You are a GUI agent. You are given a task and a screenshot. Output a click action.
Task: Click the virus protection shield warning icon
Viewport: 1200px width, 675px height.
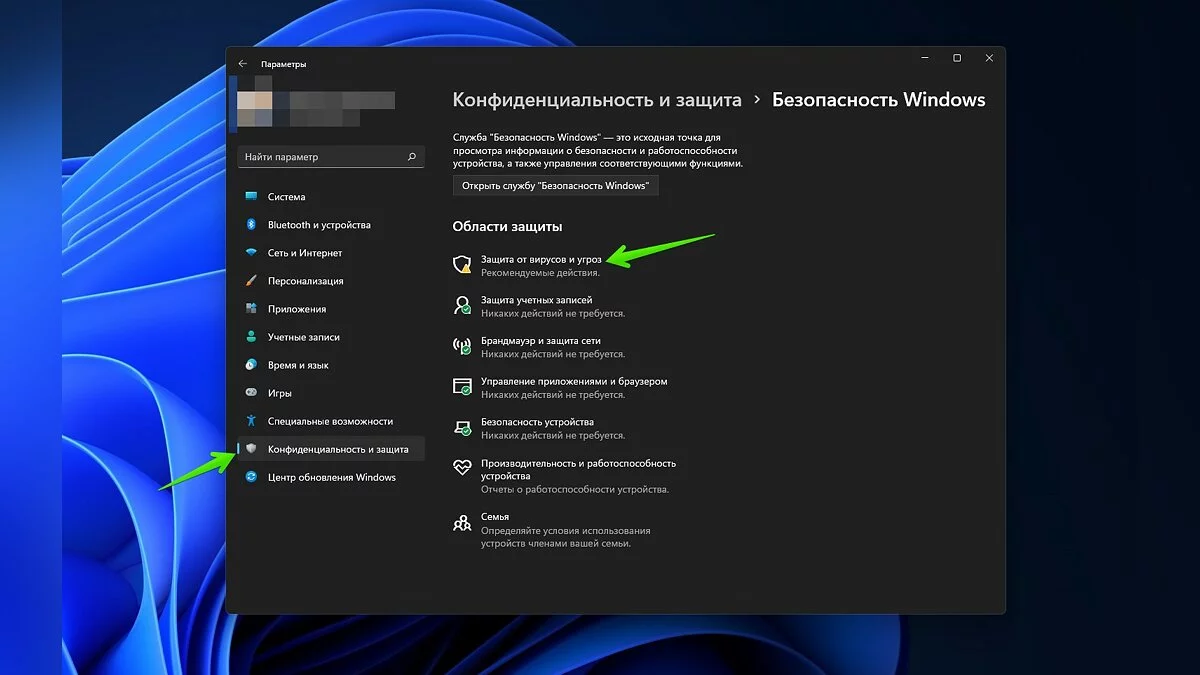(x=462, y=265)
